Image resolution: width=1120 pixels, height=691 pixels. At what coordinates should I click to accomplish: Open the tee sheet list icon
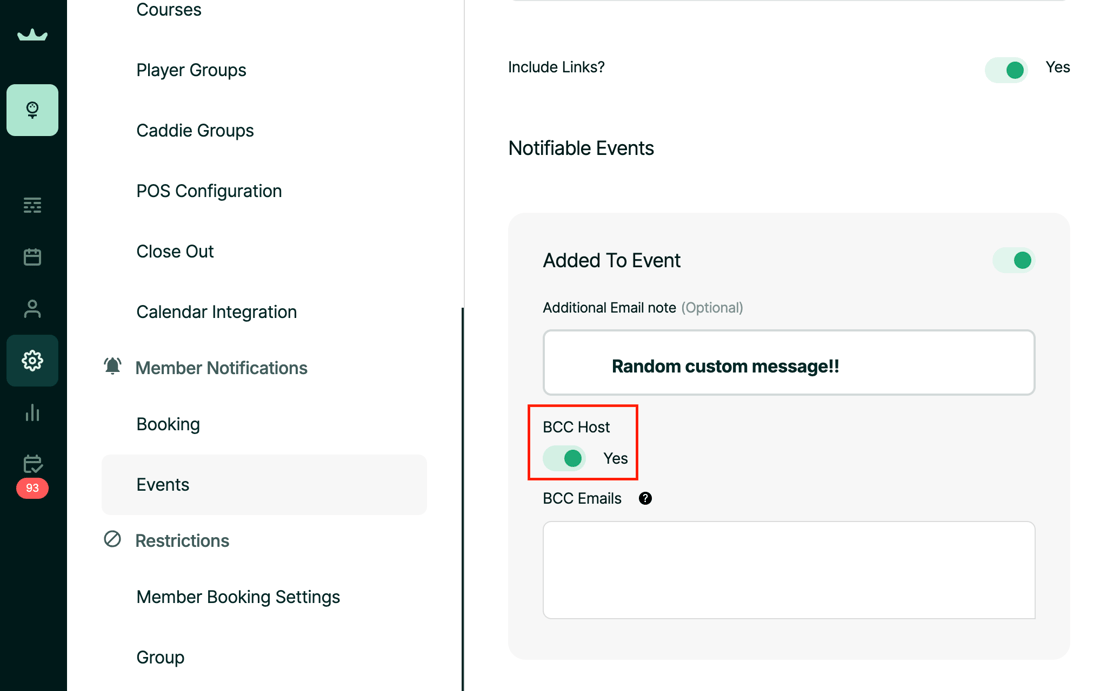(x=32, y=205)
